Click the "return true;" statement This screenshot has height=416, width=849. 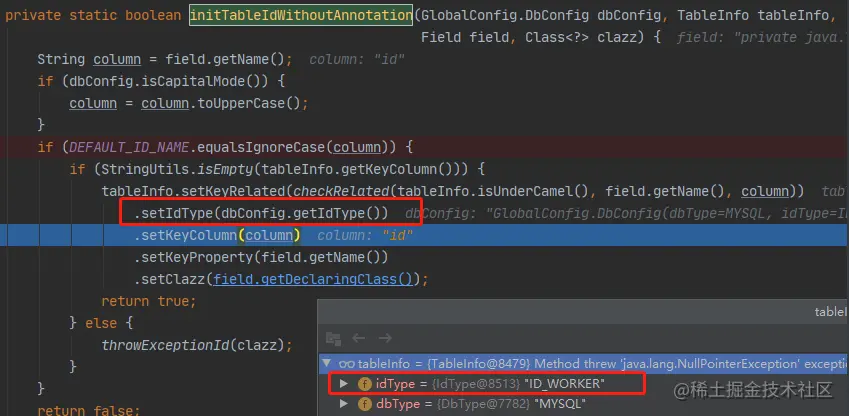[x=149, y=301]
